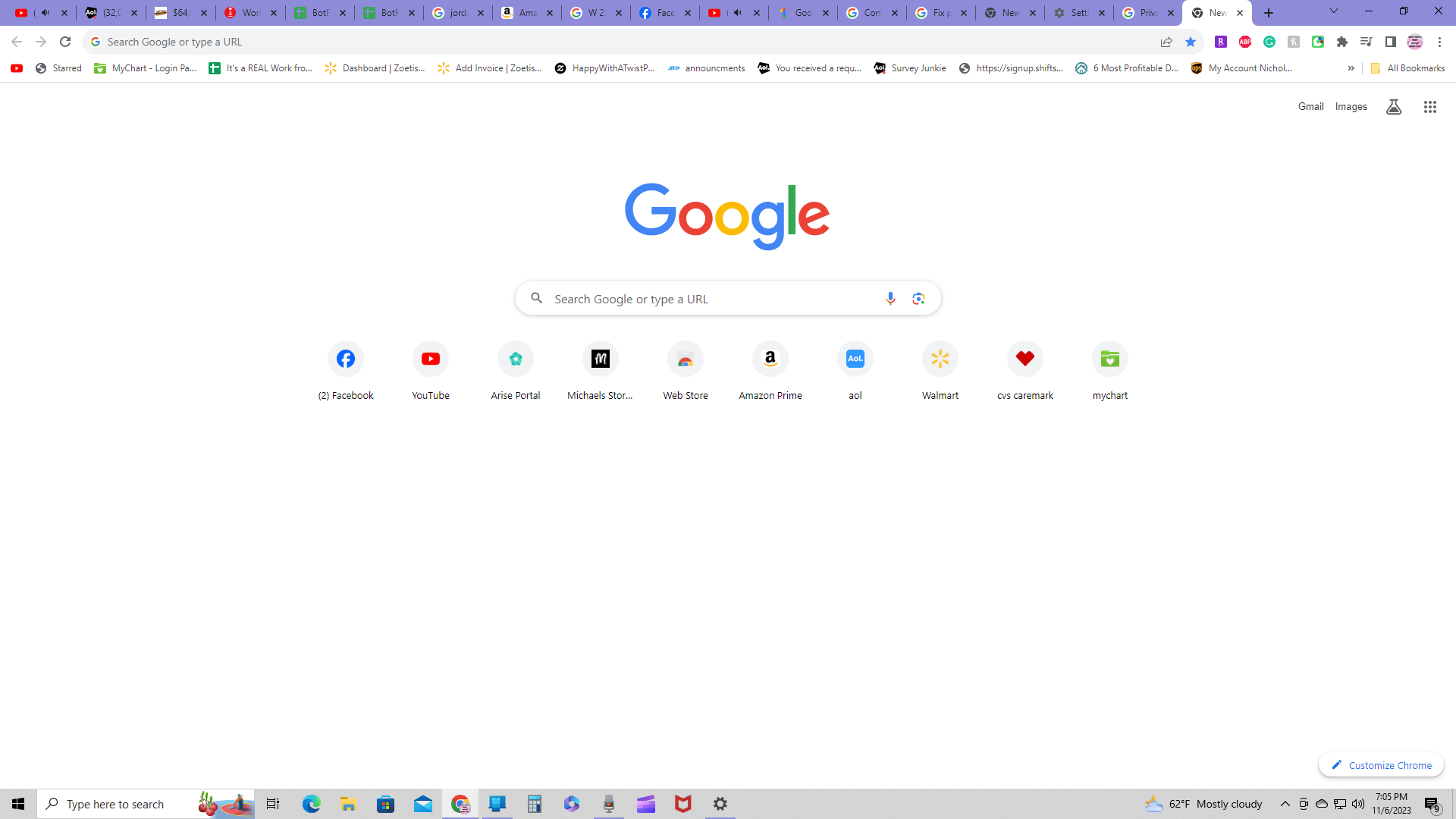Open the mychart shortcut tile

pyautogui.click(x=1110, y=371)
